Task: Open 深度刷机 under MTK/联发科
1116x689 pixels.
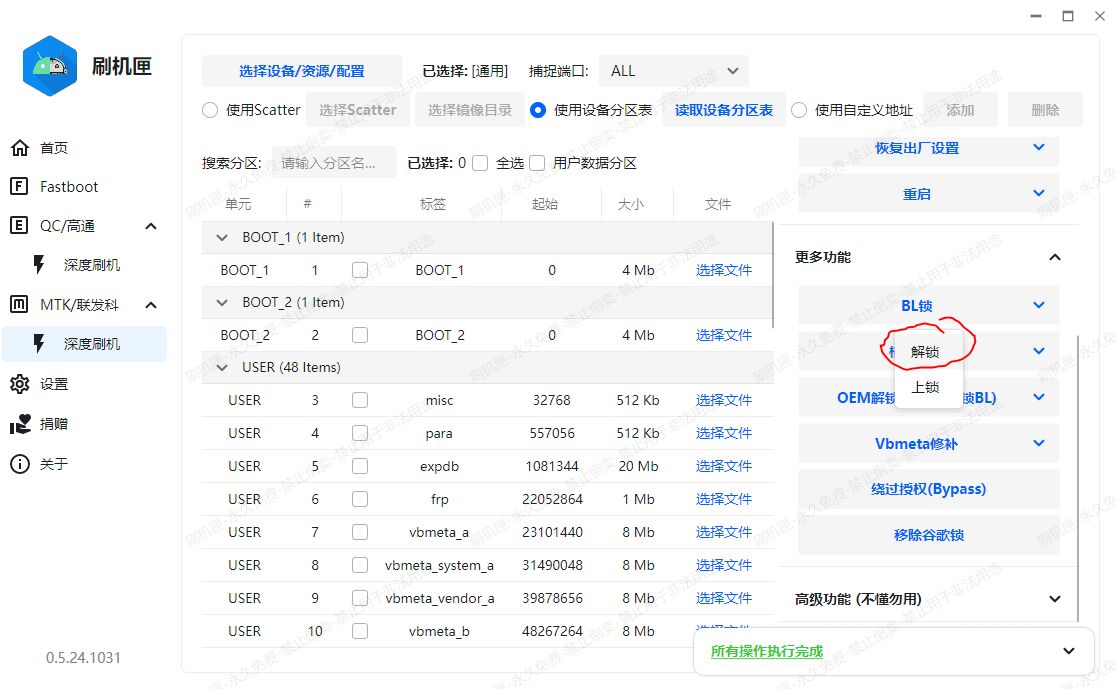Action: click(x=92, y=344)
